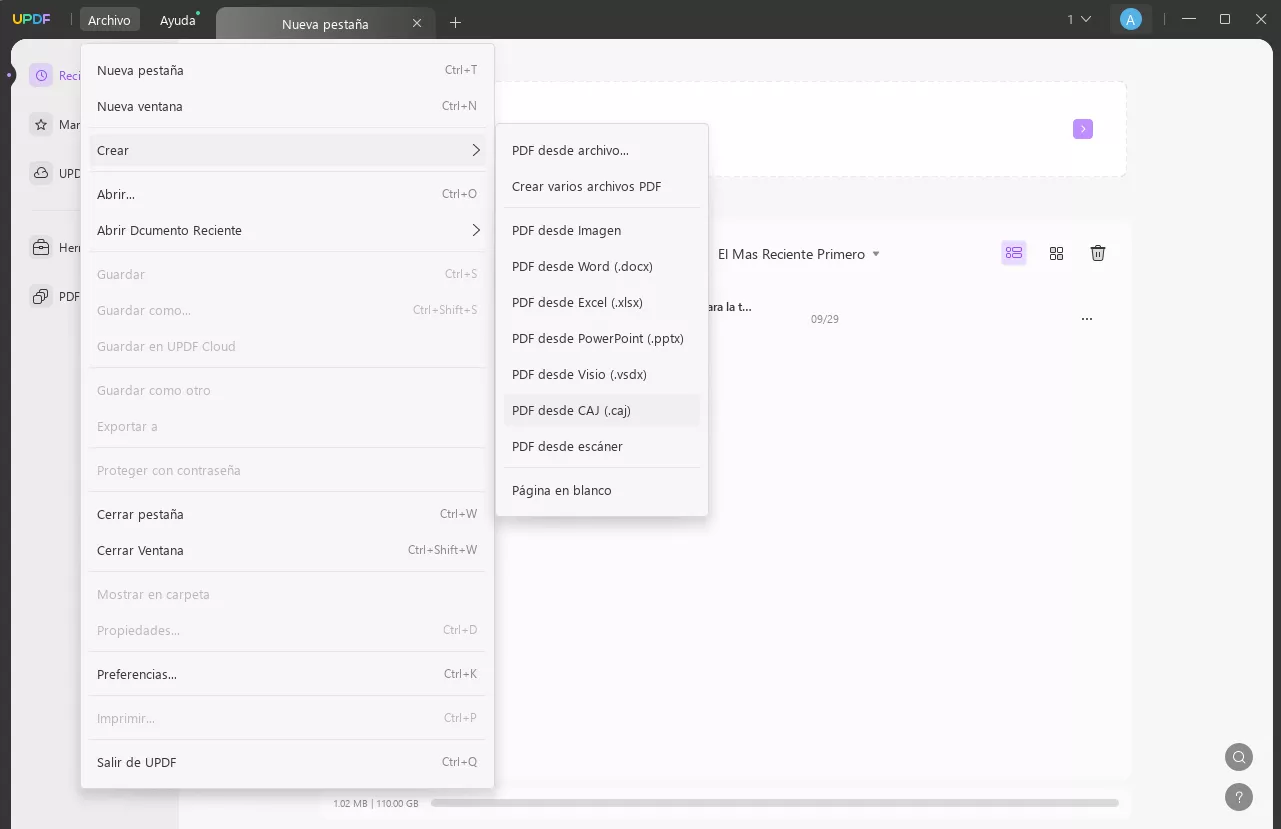Click the Ctrl+Q shortcut label
This screenshot has width=1281, height=829.
click(x=459, y=762)
